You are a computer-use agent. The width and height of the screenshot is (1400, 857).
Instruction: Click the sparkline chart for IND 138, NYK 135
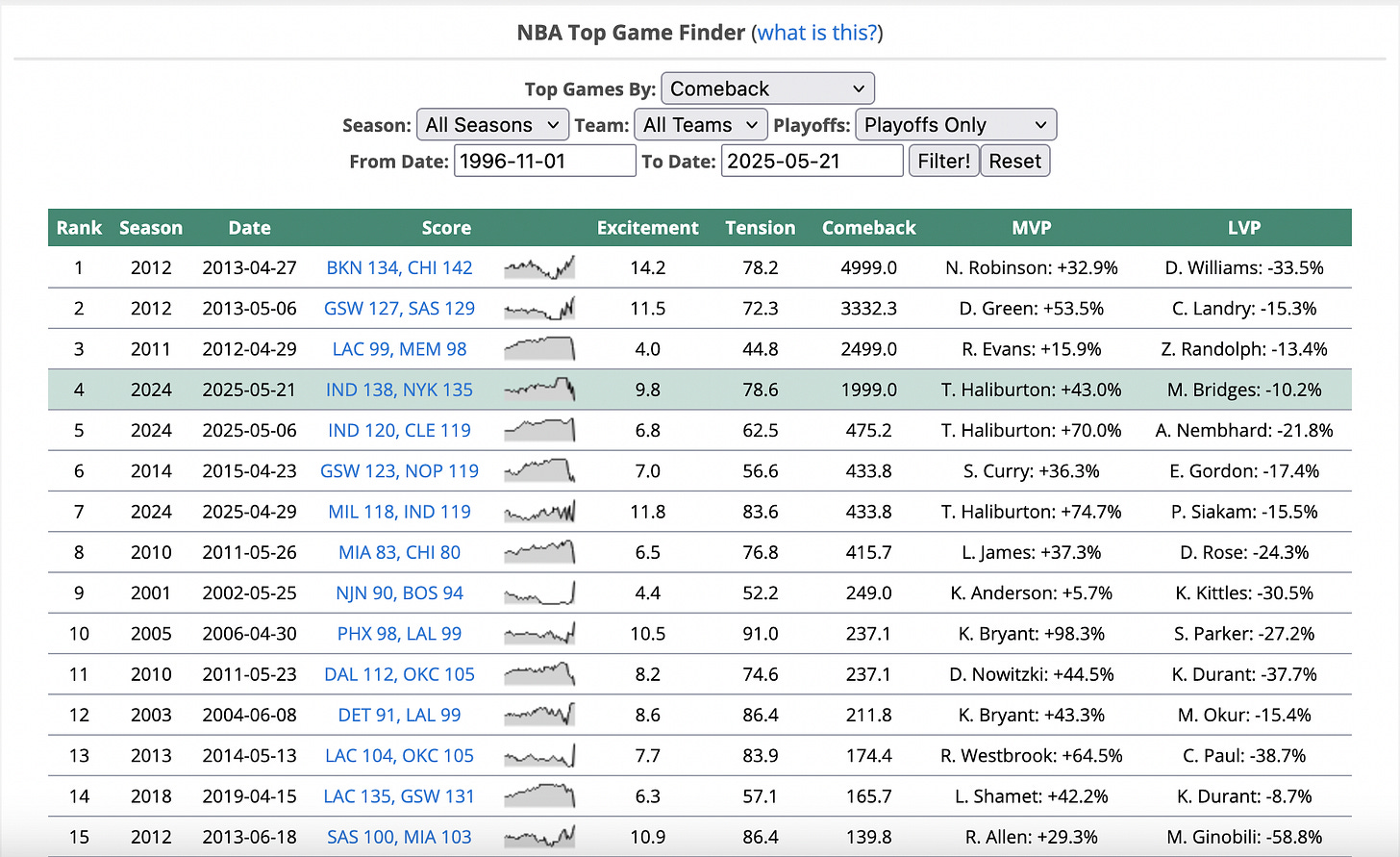click(539, 390)
